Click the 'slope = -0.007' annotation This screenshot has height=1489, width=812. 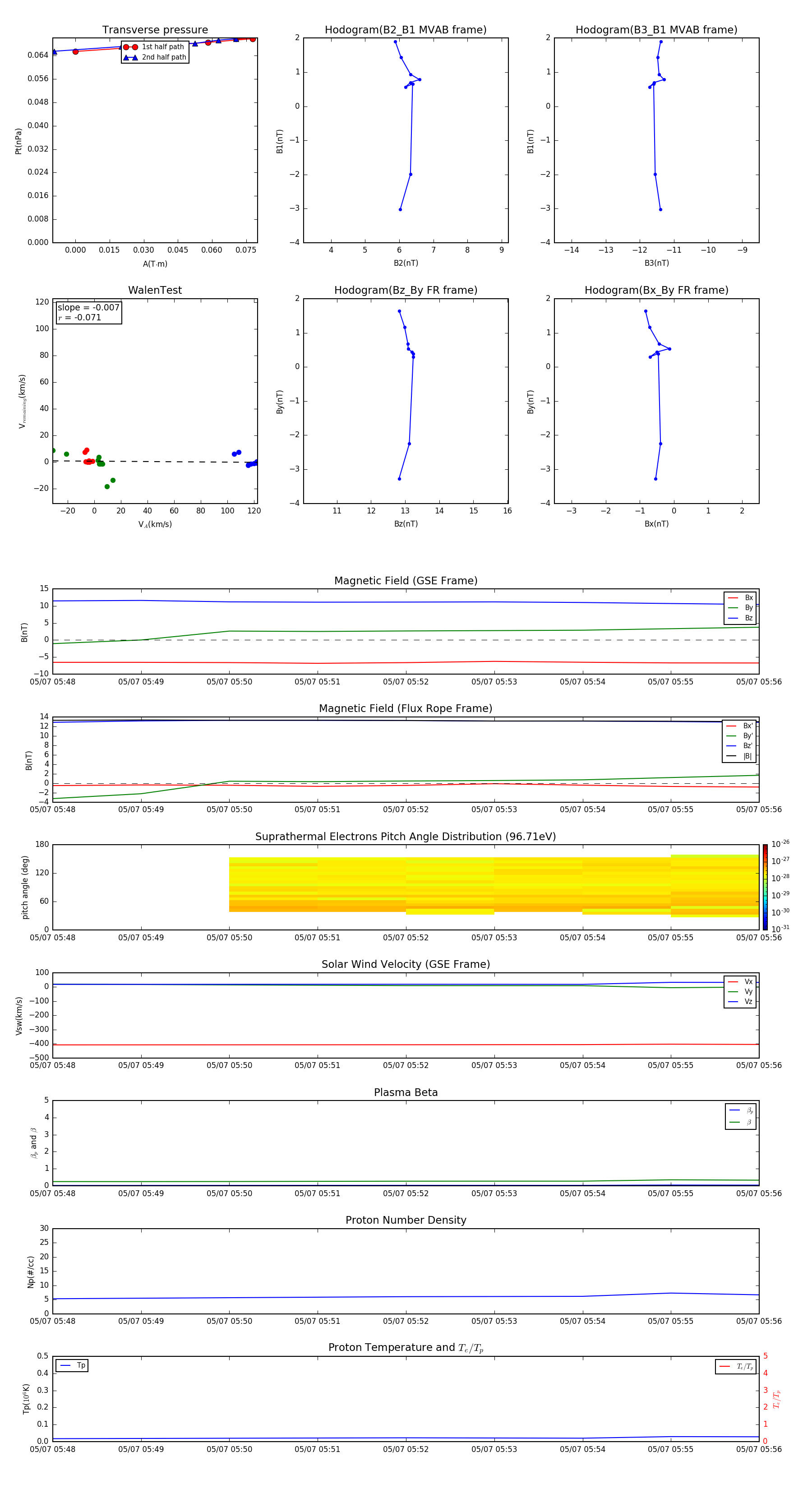[88, 308]
